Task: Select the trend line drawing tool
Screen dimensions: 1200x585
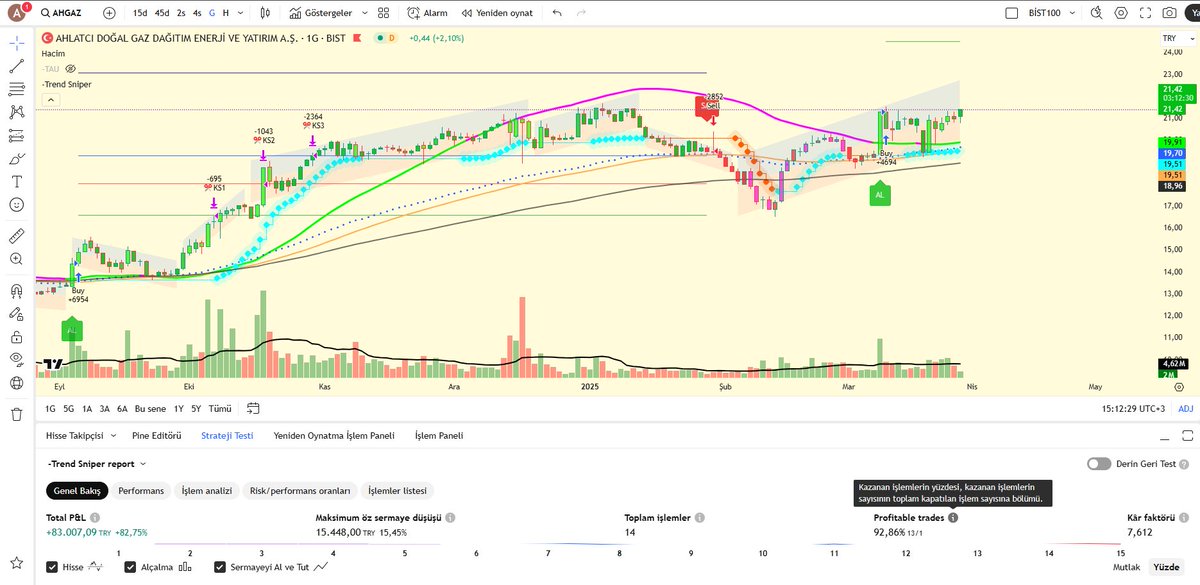Action: pos(16,66)
